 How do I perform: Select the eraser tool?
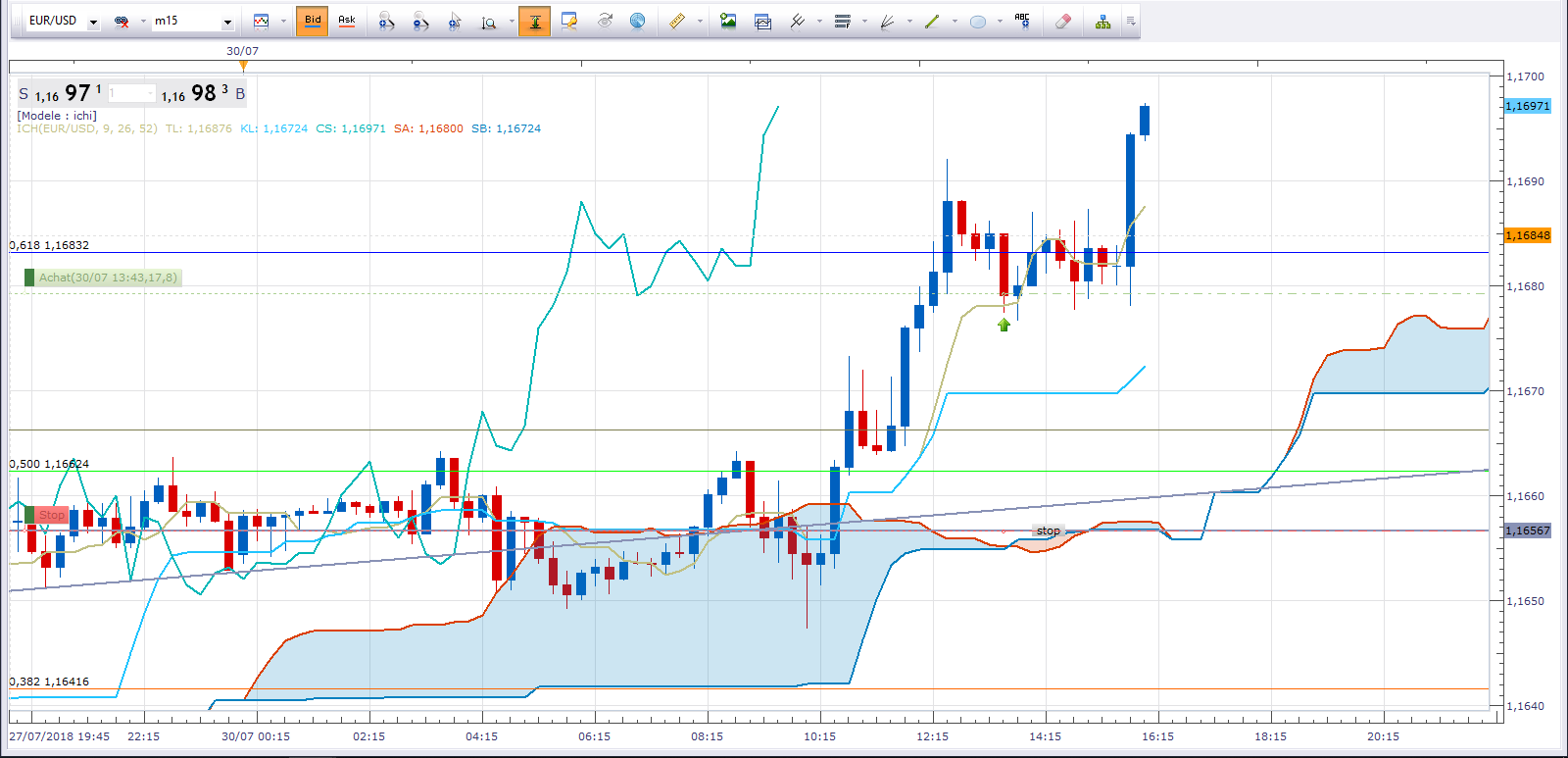pos(1063,22)
